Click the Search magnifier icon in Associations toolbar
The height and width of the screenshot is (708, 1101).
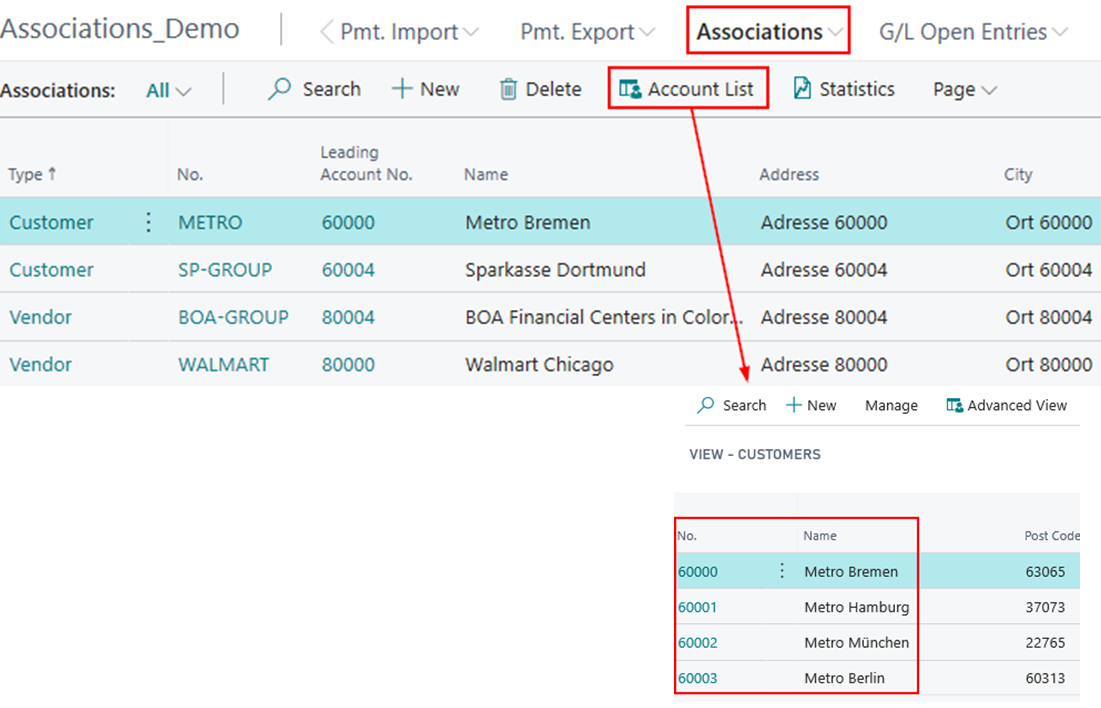[x=279, y=89]
